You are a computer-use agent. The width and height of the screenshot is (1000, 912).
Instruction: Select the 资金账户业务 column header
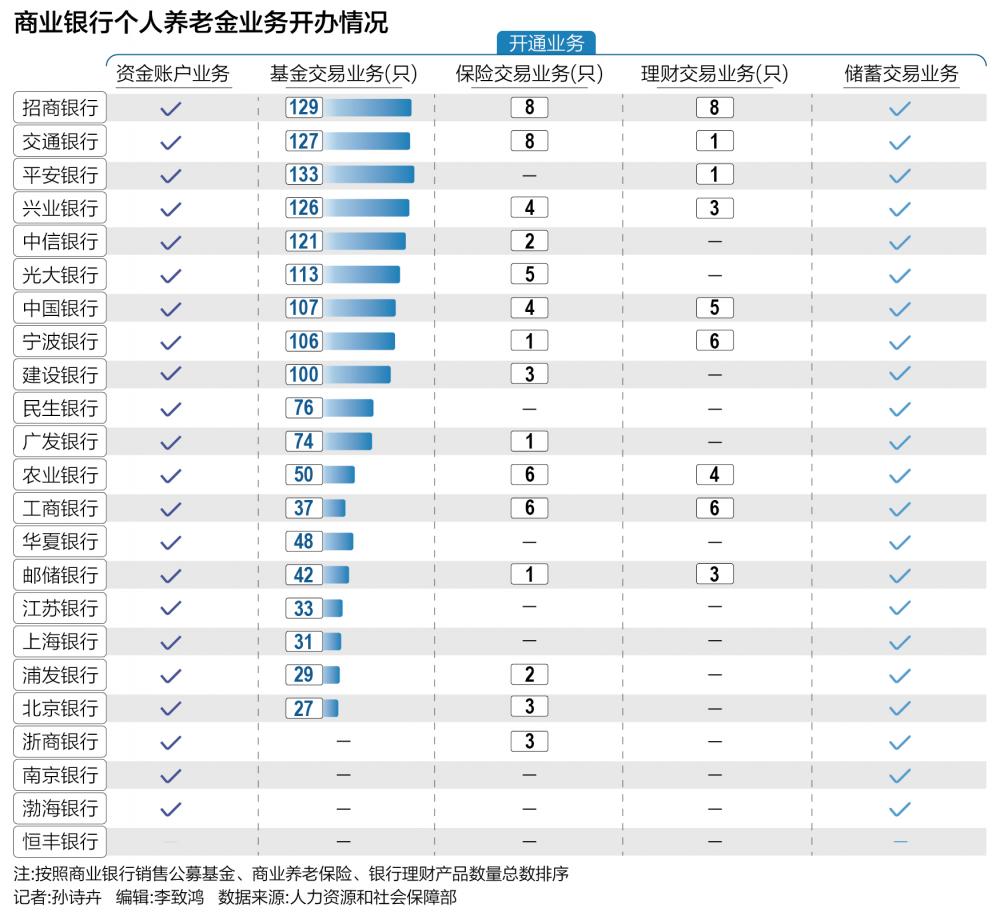172,74
